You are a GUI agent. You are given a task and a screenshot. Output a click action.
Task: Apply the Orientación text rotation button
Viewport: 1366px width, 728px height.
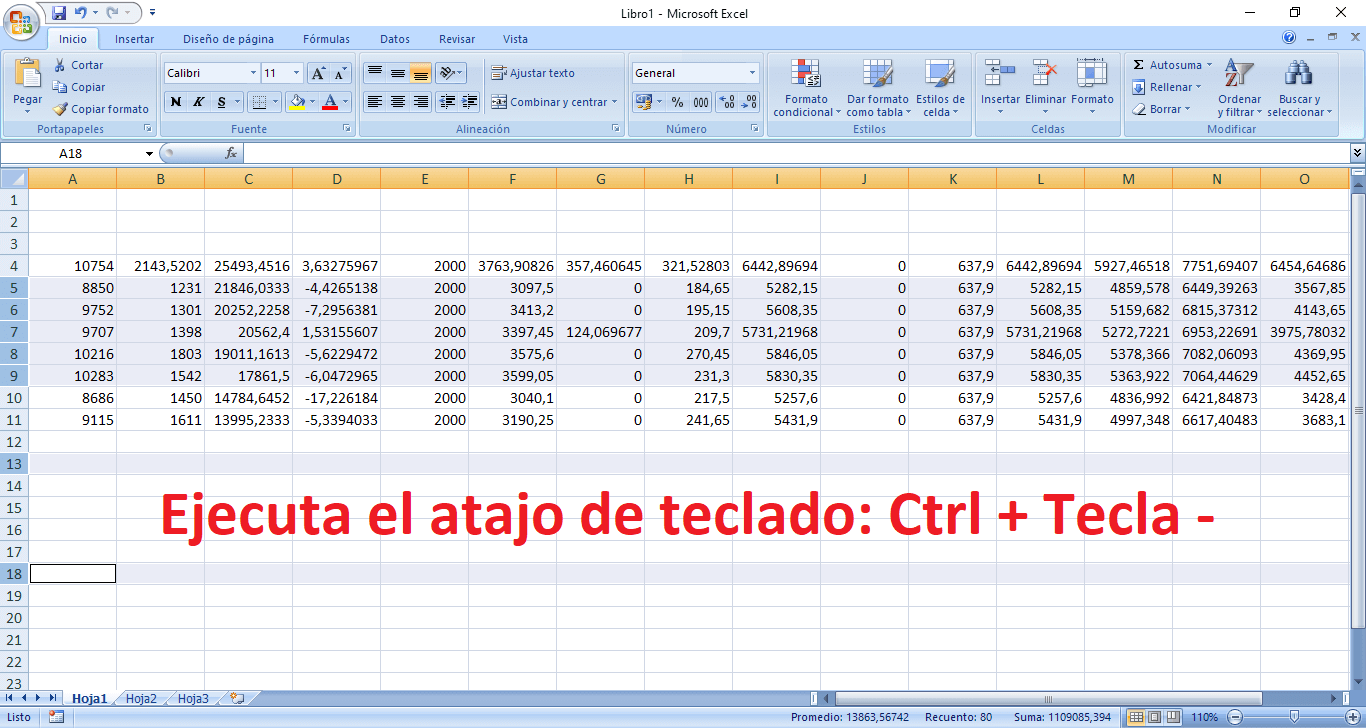click(451, 72)
